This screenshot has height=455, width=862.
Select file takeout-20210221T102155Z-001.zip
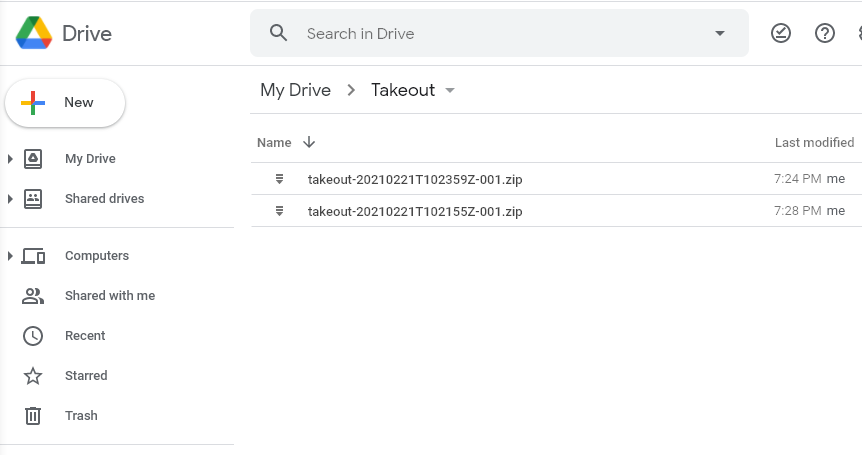tap(414, 211)
